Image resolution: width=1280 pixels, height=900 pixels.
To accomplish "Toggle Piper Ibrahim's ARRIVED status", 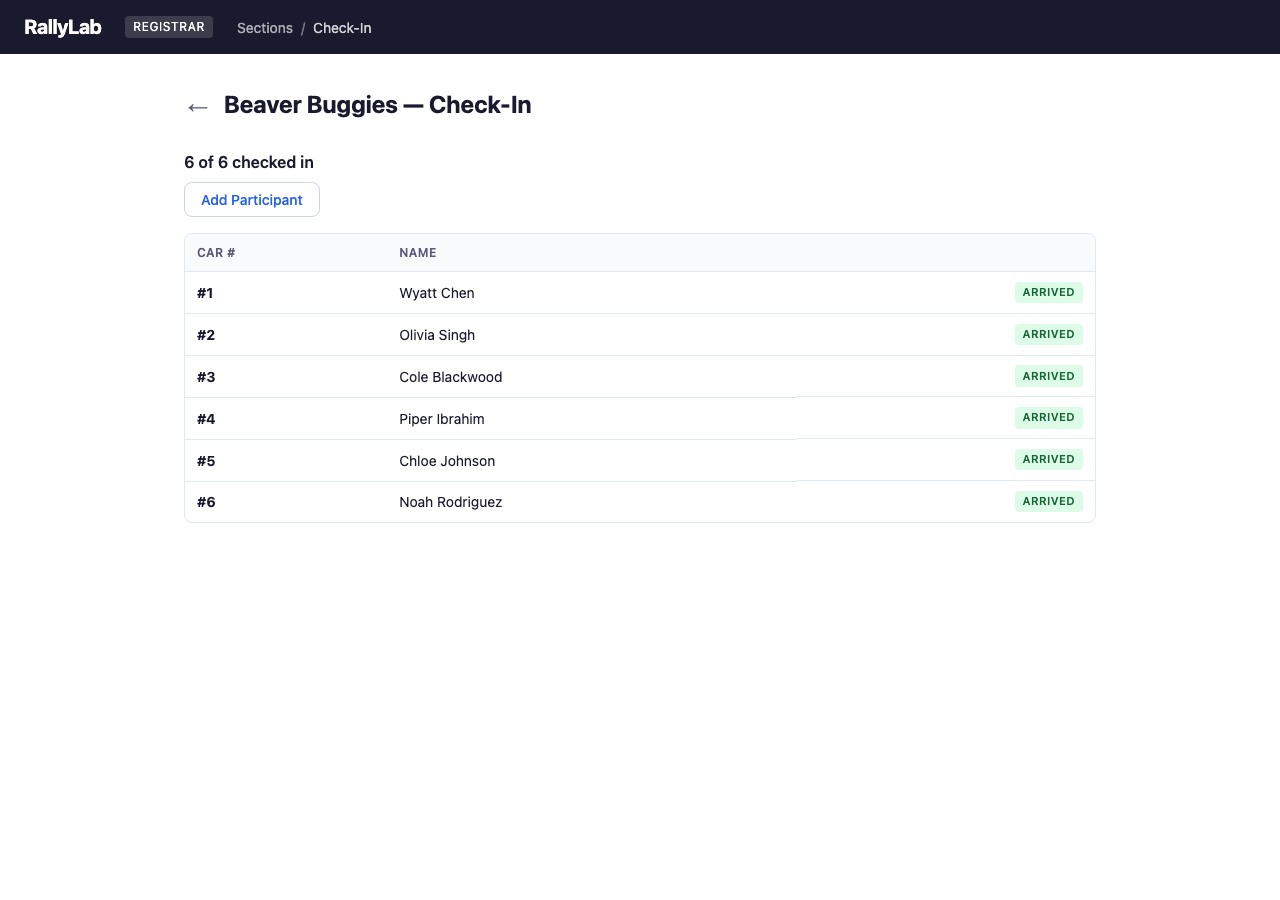I will pyautogui.click(x=1048, y=417).
